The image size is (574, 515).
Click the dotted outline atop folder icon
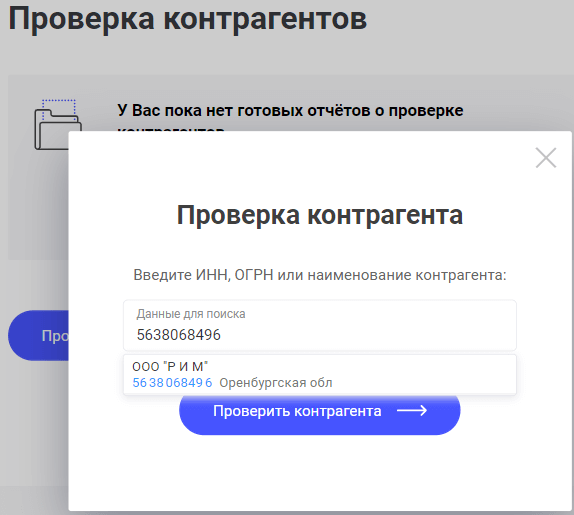pyautogui.click(x=59, y=108)
